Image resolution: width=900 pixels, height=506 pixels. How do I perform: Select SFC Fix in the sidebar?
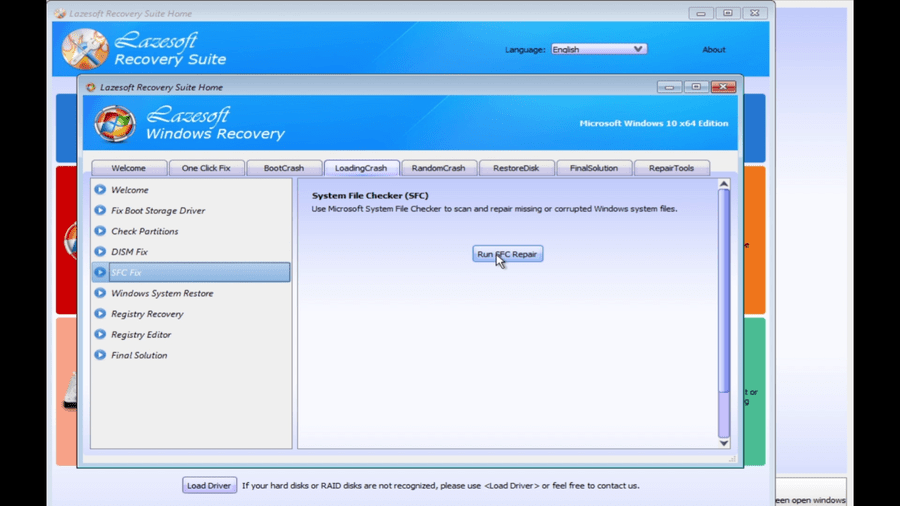point(191,272)
